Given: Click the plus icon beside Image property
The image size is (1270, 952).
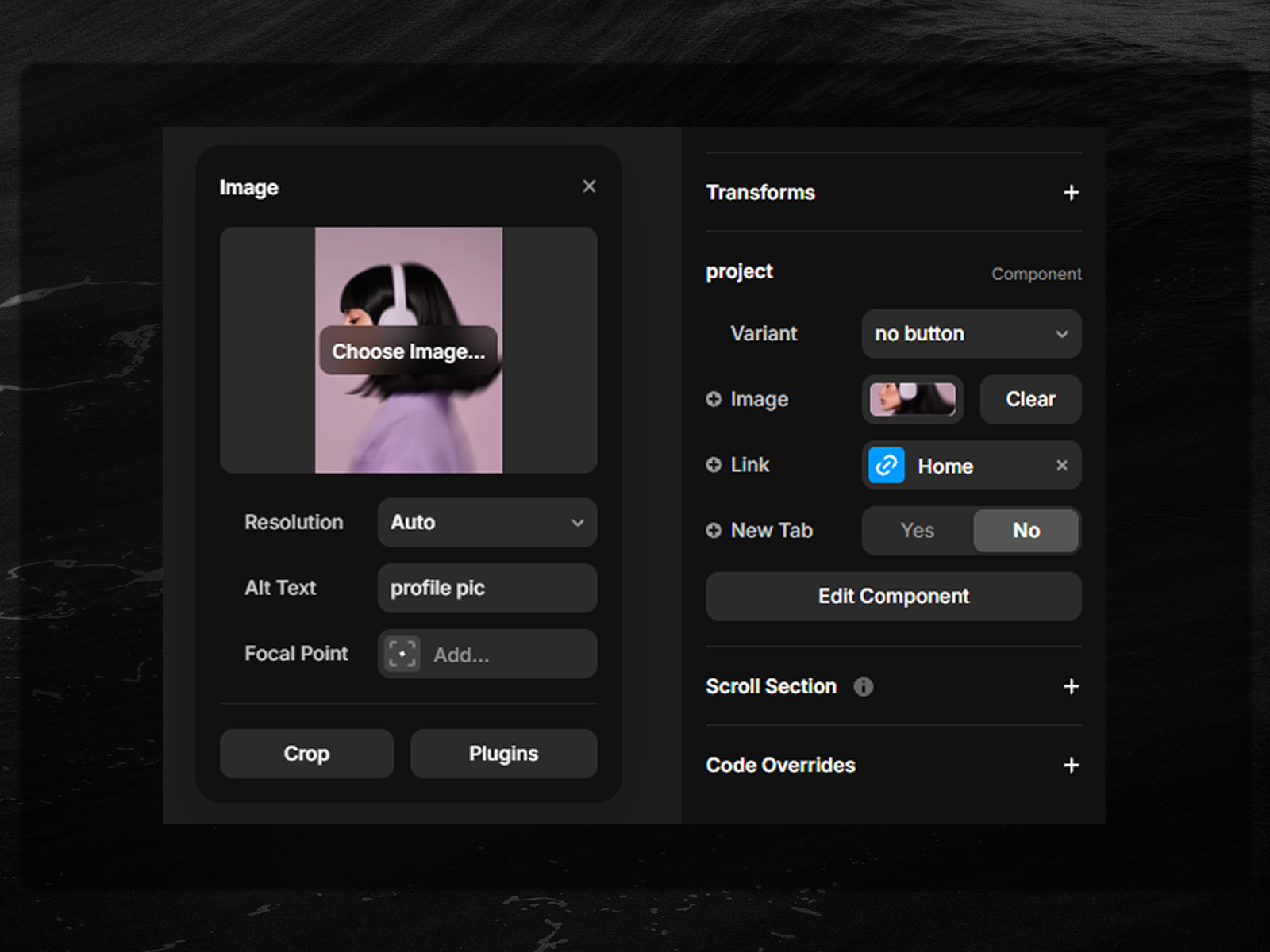Looking at the screenshot, I should click(x=714, y=399).
